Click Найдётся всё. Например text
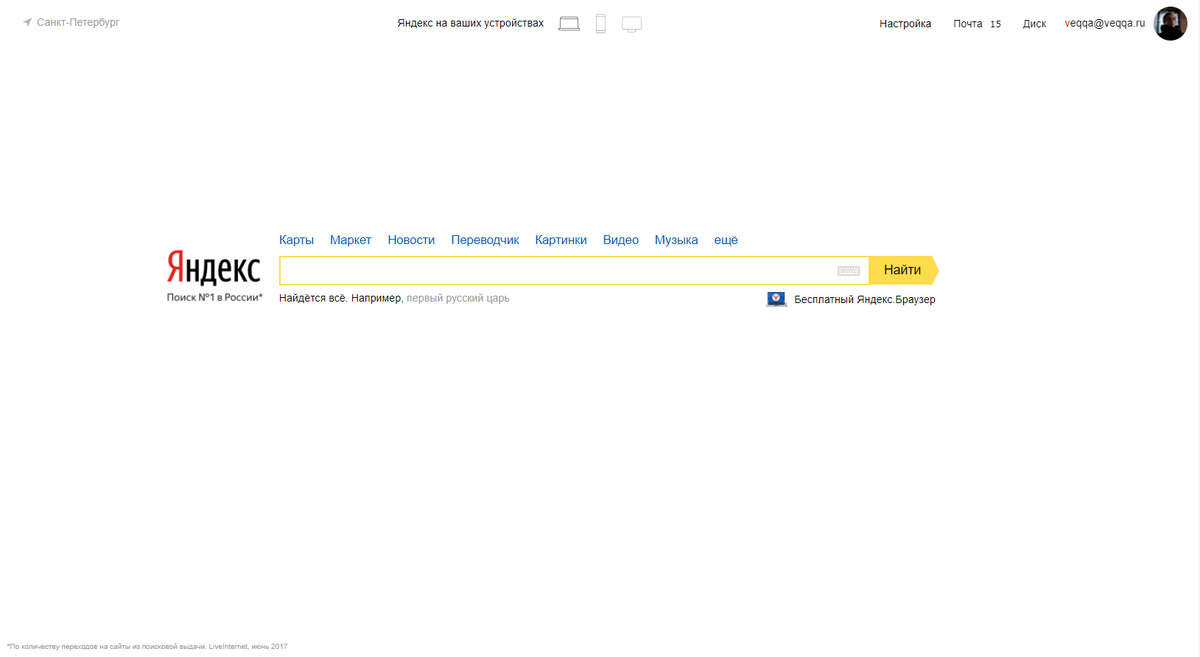The height and width of the screenshot is (657, 1200). coord(340,298)
